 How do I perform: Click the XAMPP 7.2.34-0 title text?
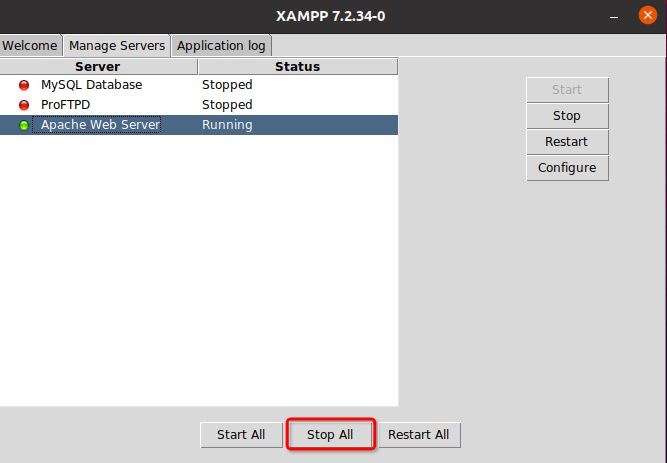(331, 16)
